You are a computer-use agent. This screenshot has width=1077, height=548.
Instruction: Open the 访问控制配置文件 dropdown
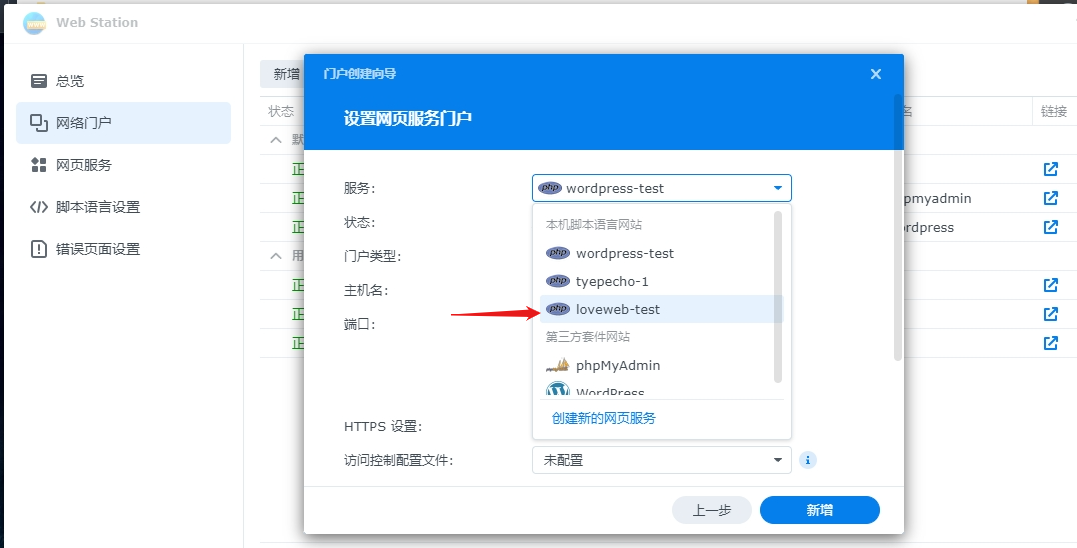click(x=661, y=460)
